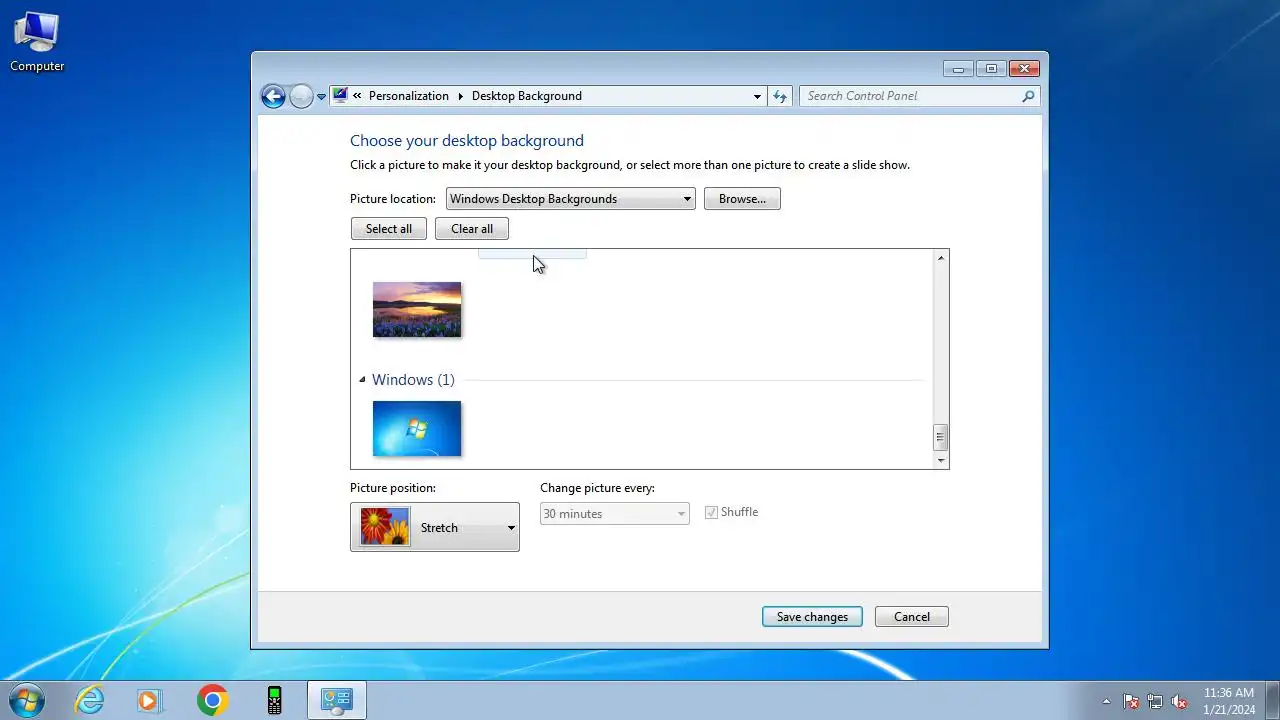Open the Computer desktop icon
1280x720 pixels.
pyautogui.click(x=37, y=42)
